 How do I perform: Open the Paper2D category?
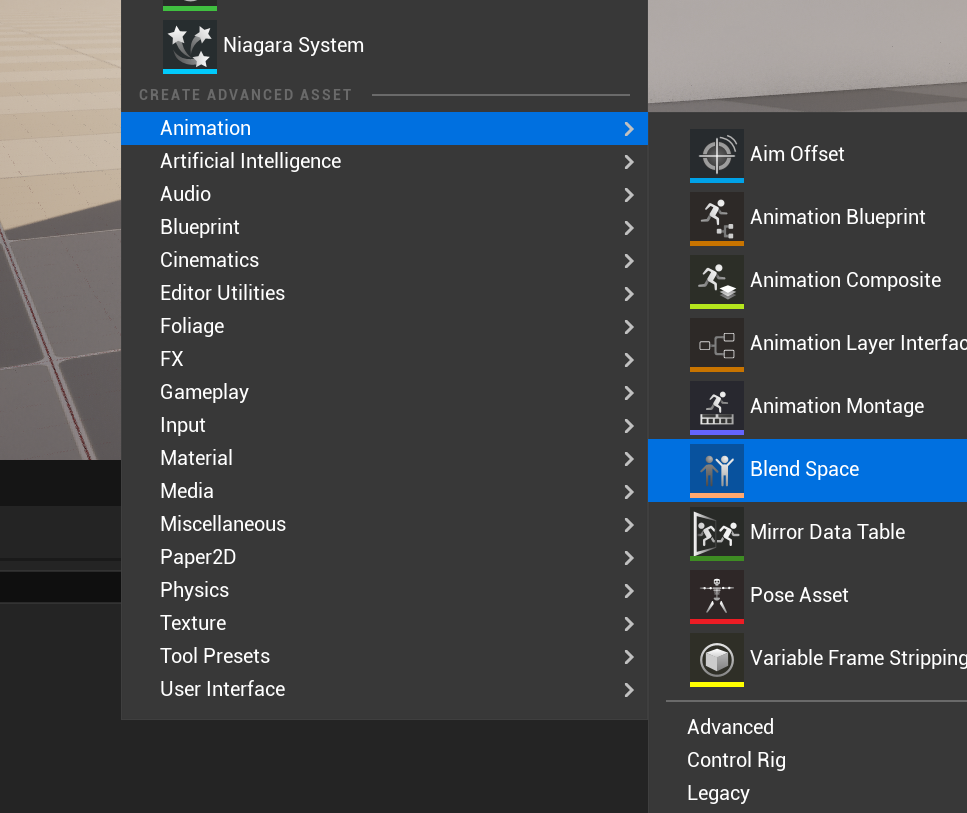384,558
